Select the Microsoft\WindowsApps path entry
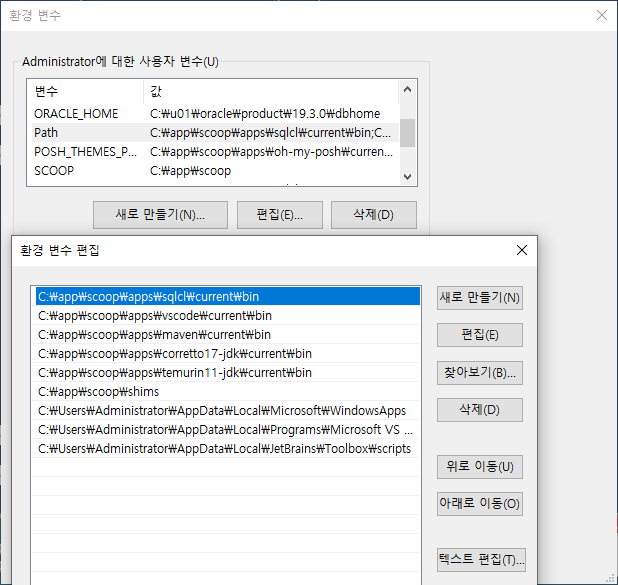The width and height of the screenshot is (618, 585). [227, 411]
